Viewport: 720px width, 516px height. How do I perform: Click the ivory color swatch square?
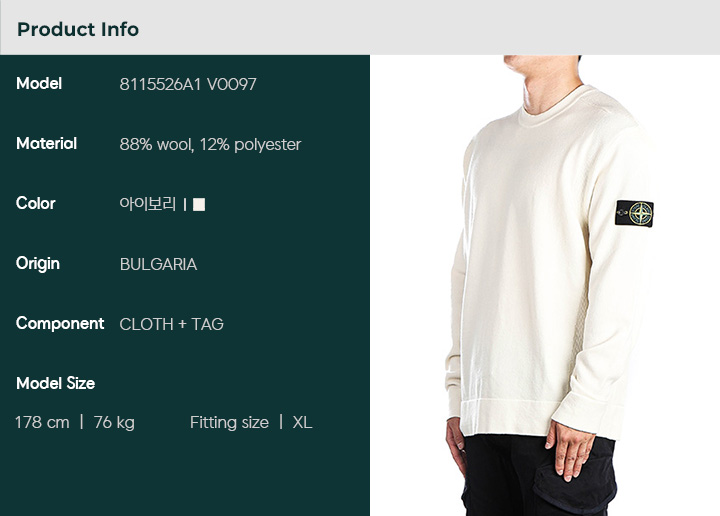click(199, 204)
